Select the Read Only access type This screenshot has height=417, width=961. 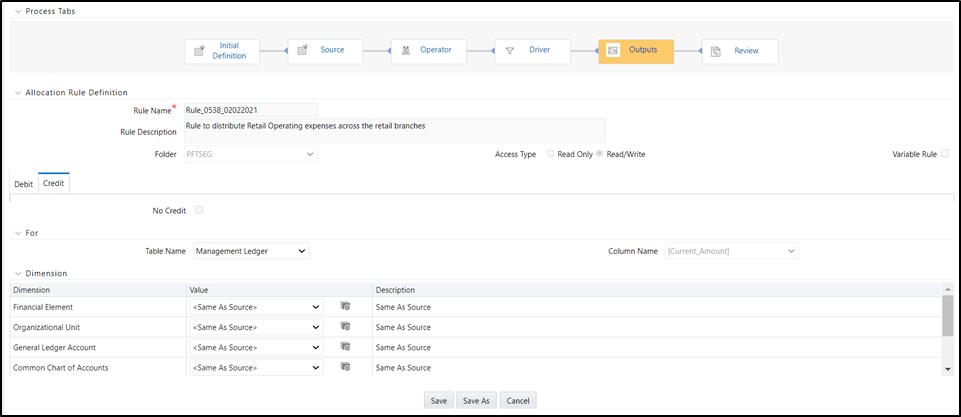click(x=550, y=154)
